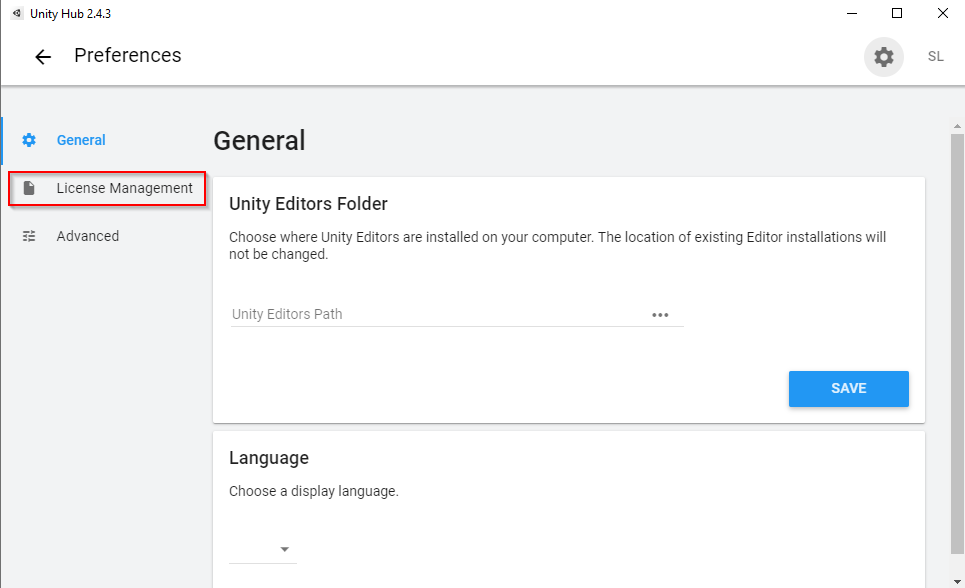Click the vertical scrollbar thumb
This screenshot has width=965, height=588.
[957, 344]
